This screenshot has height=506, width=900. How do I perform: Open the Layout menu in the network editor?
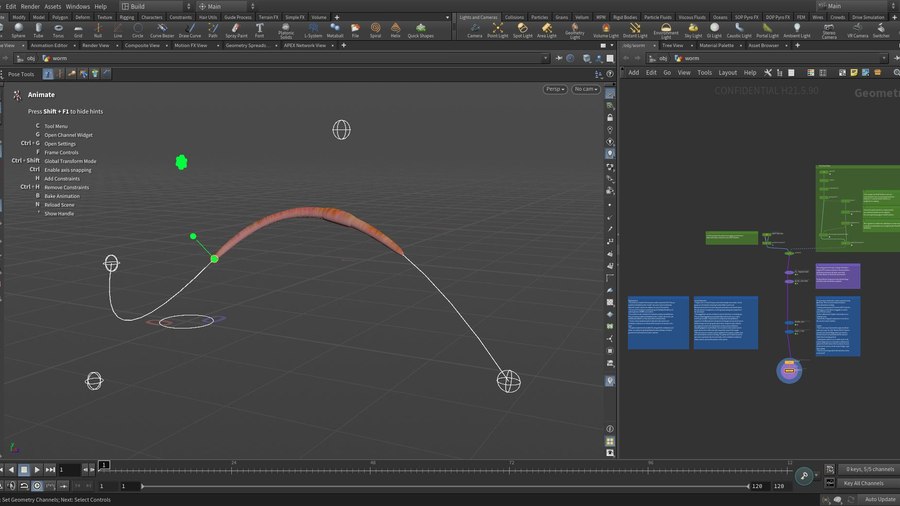click(727, 72)
